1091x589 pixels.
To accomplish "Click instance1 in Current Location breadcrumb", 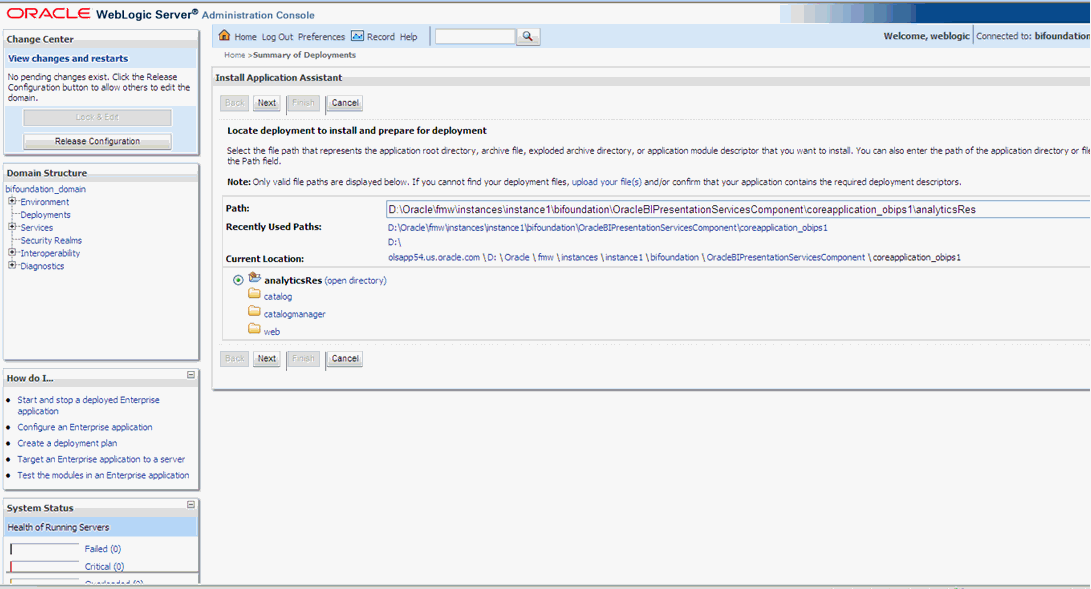I will [x=624, y=257].
